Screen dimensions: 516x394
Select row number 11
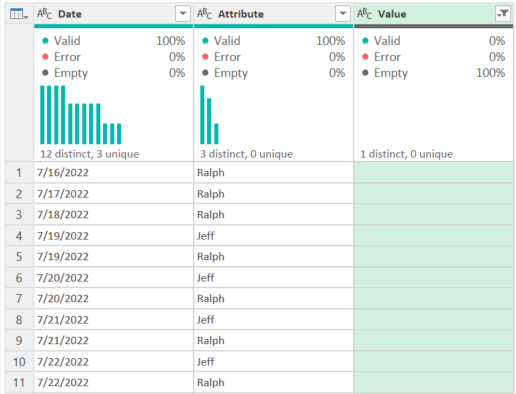tap(19, 382)
